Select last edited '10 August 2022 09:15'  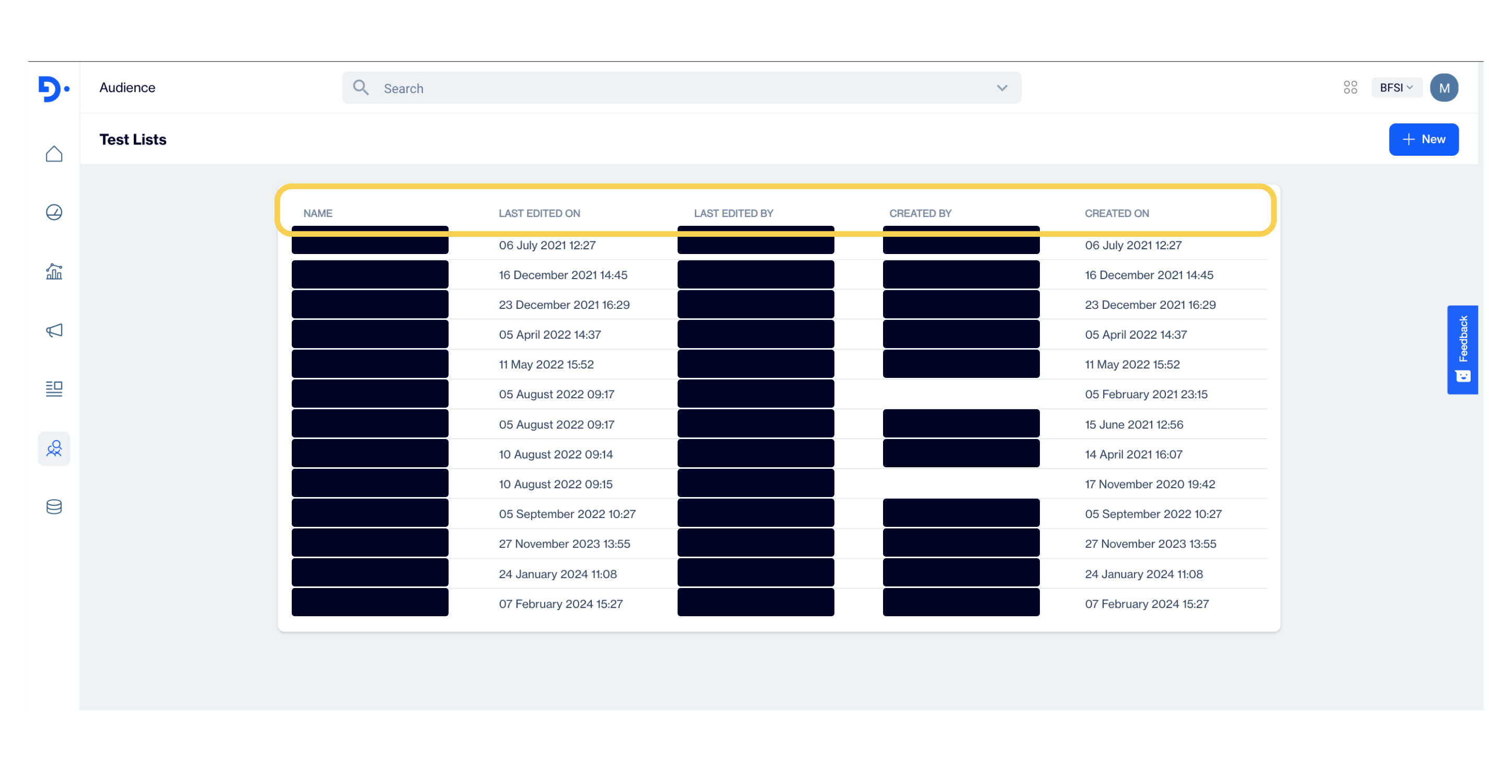click(555, 485)
